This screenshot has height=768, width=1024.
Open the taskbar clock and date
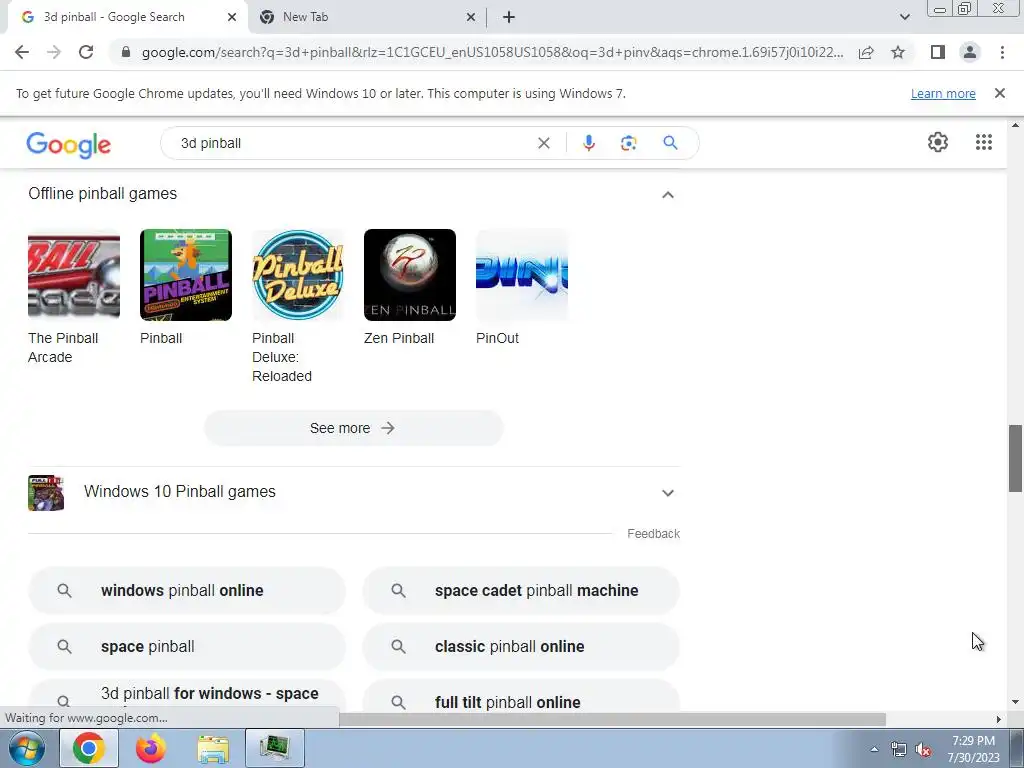[973, 749]
